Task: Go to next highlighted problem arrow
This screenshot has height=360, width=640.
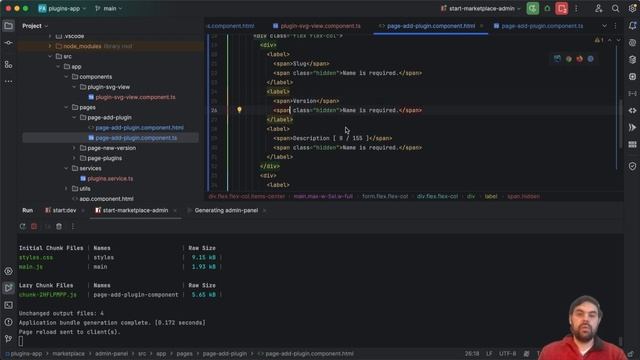Action: point(618,40)
